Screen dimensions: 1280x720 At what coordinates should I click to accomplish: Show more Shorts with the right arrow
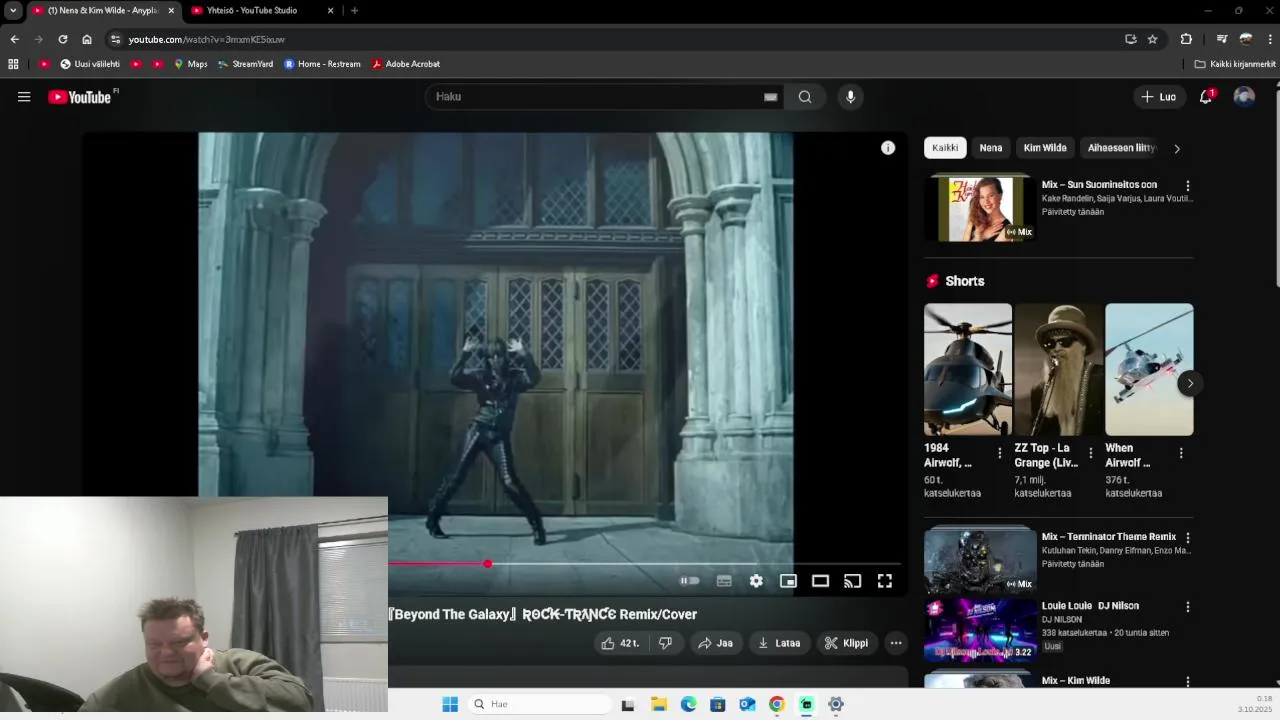coord(1189,383)
